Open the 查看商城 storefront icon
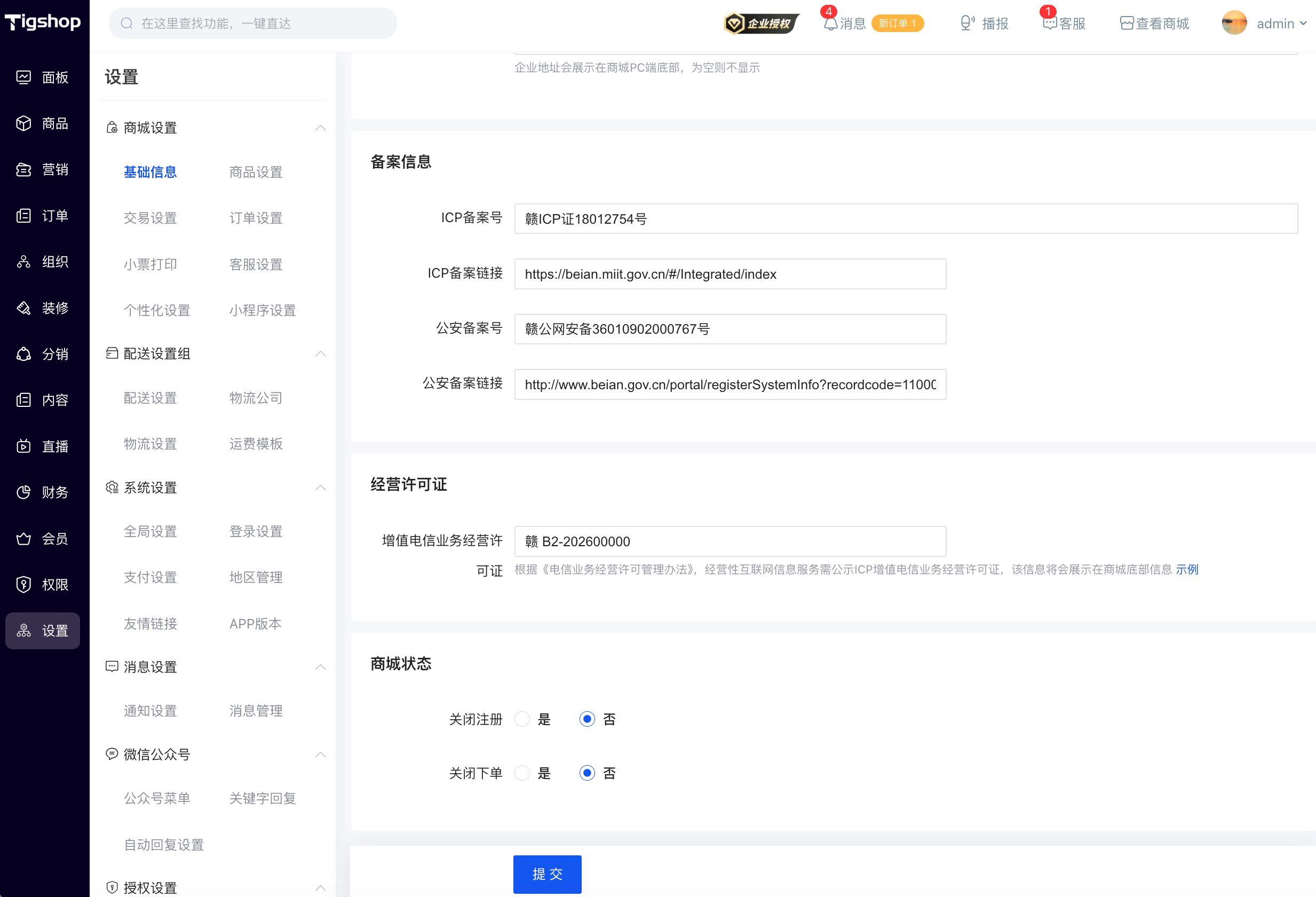The image size is (1316, 897). tap(1127, 23)
